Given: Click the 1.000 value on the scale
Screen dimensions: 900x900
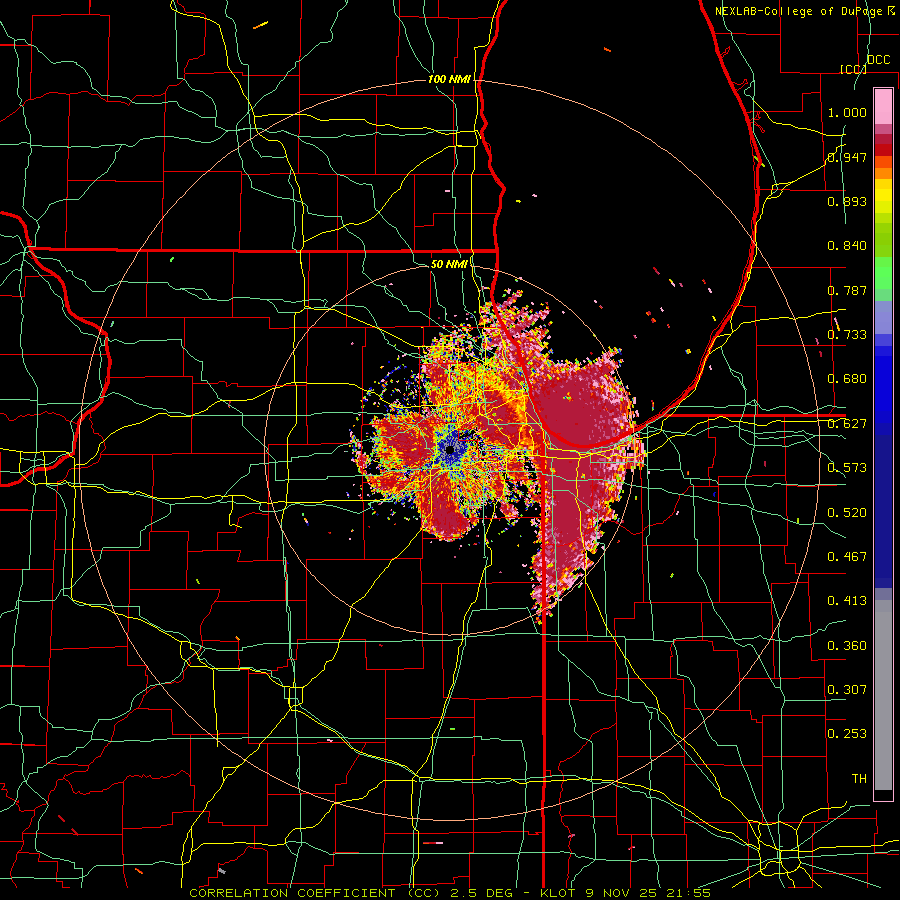Looking at the screenshot, I should click(847, 112).
